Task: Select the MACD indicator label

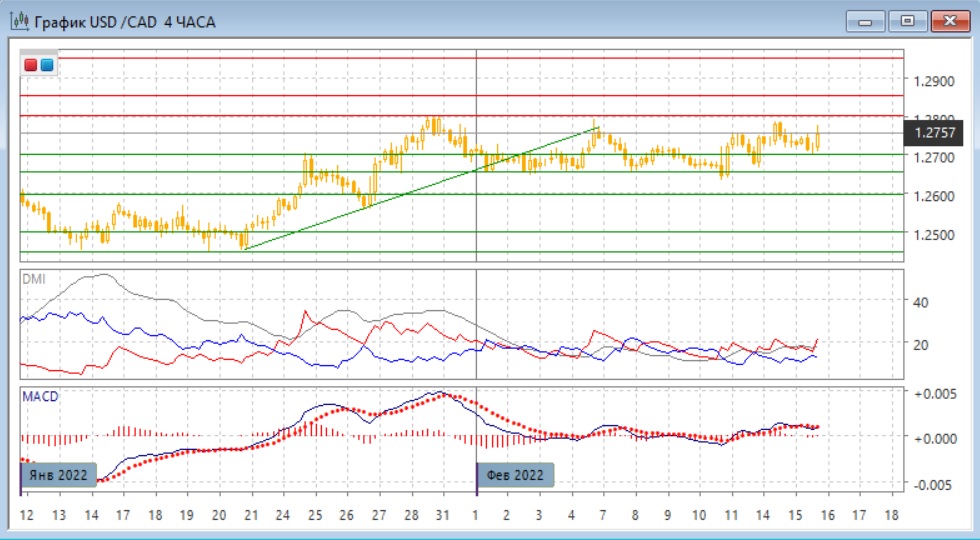Action: click(40, 397)
